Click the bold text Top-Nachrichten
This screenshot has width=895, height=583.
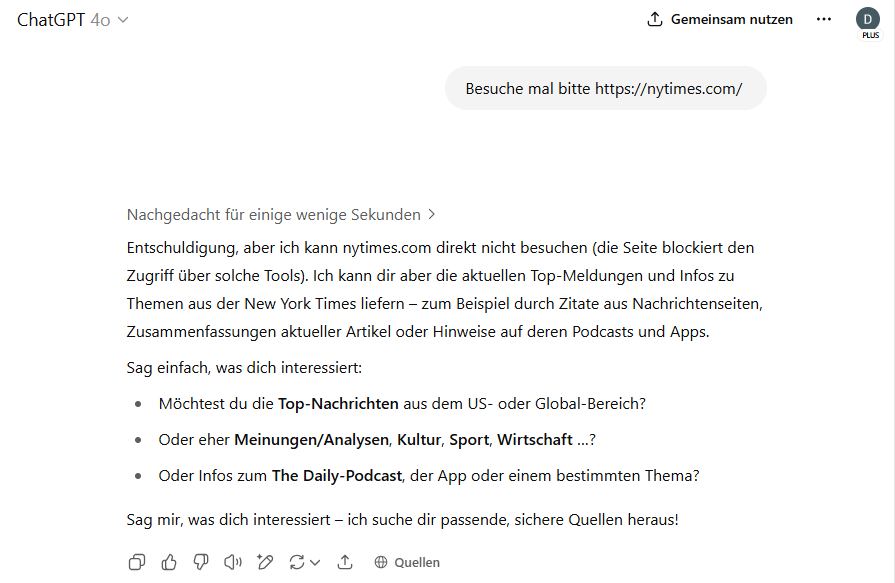338,404
